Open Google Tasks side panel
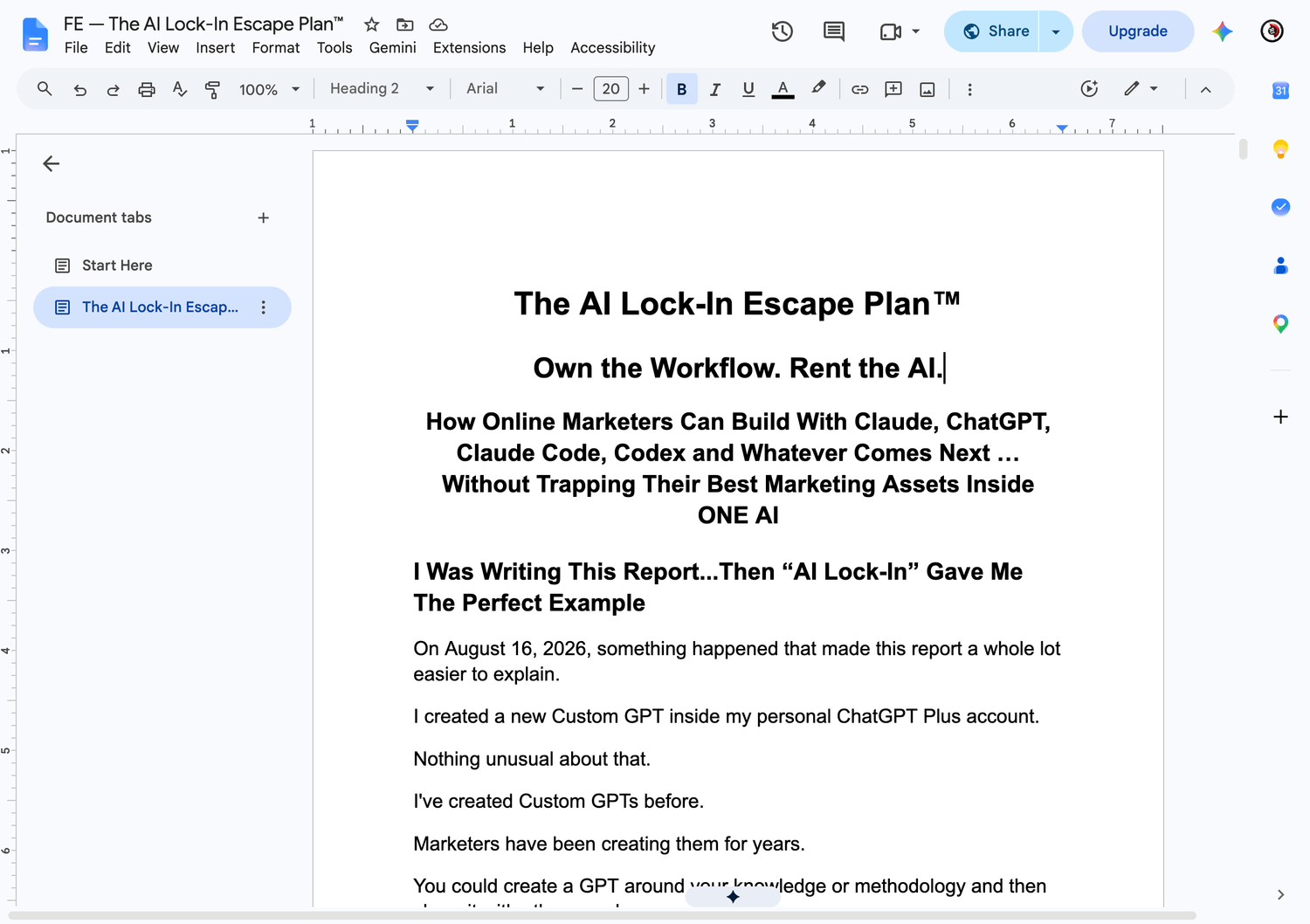This screenshot has width=1310, height=924. [1280, 207]
